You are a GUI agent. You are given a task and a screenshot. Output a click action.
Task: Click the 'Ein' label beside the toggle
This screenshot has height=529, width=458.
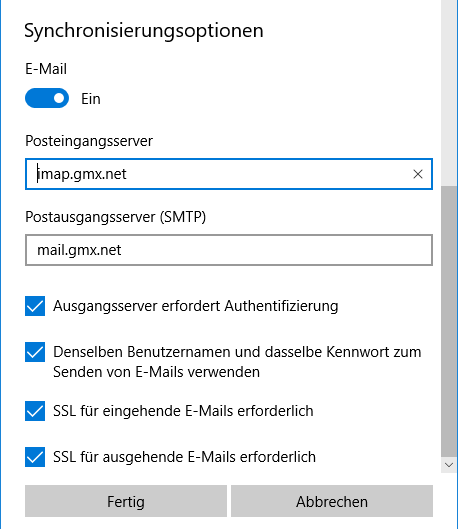point(91,99)
